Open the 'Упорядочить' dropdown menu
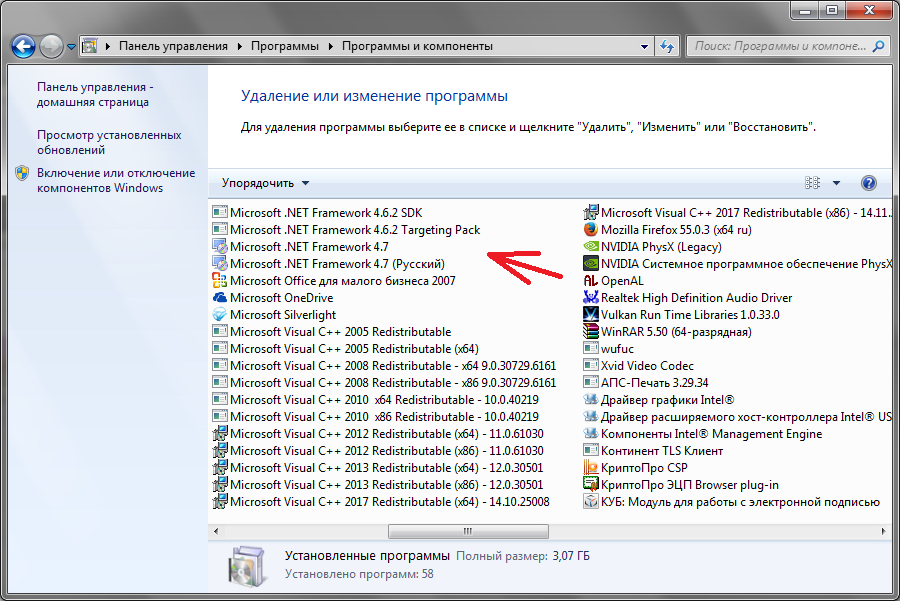 265,183
